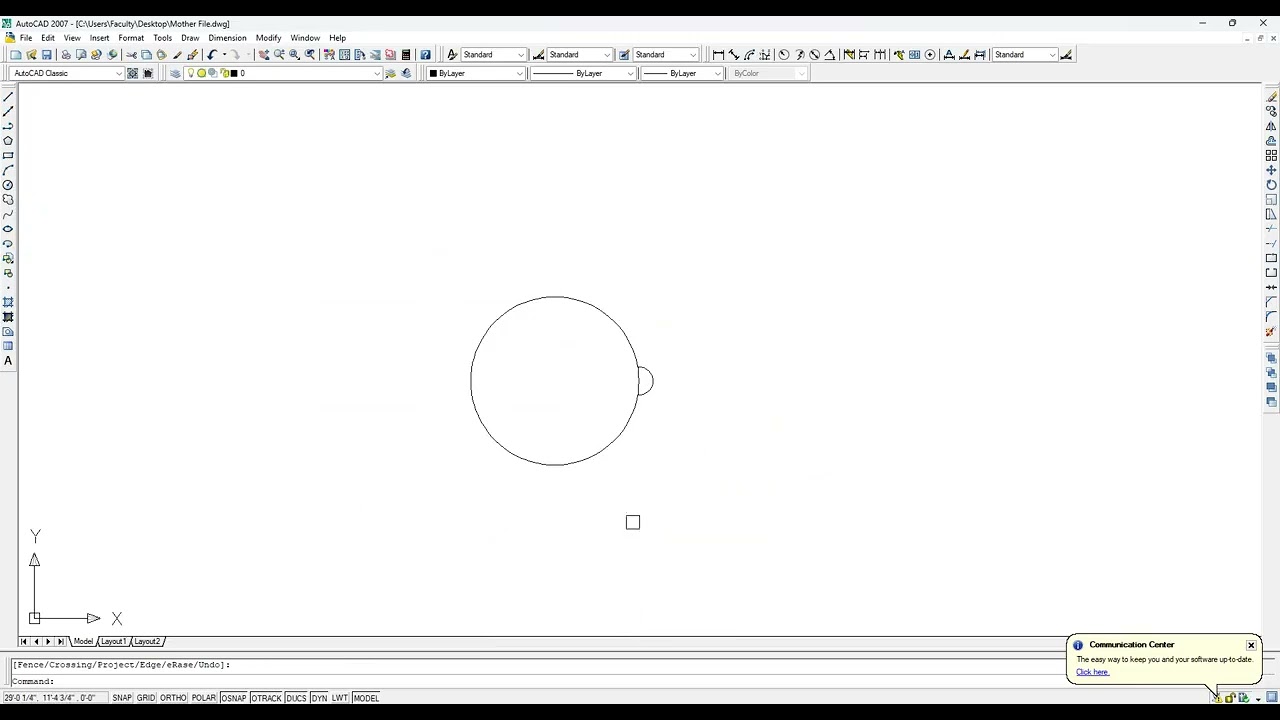The image size is (1280, 720).
Task: Open the AutoCAD Classic workspace dropdown
Action: coord(67,73)
